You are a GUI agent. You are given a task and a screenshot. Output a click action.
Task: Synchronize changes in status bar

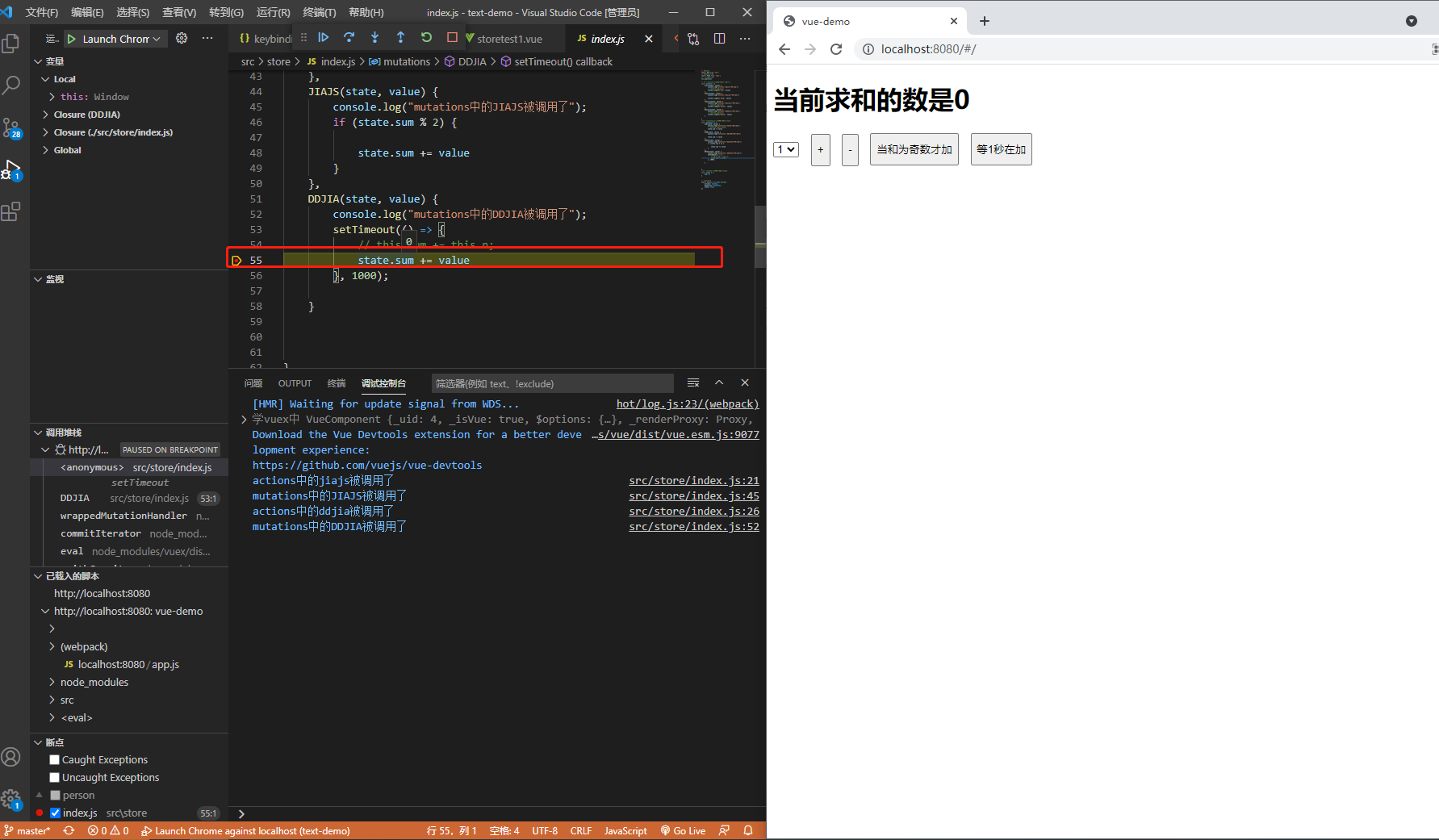click(69, 830)
